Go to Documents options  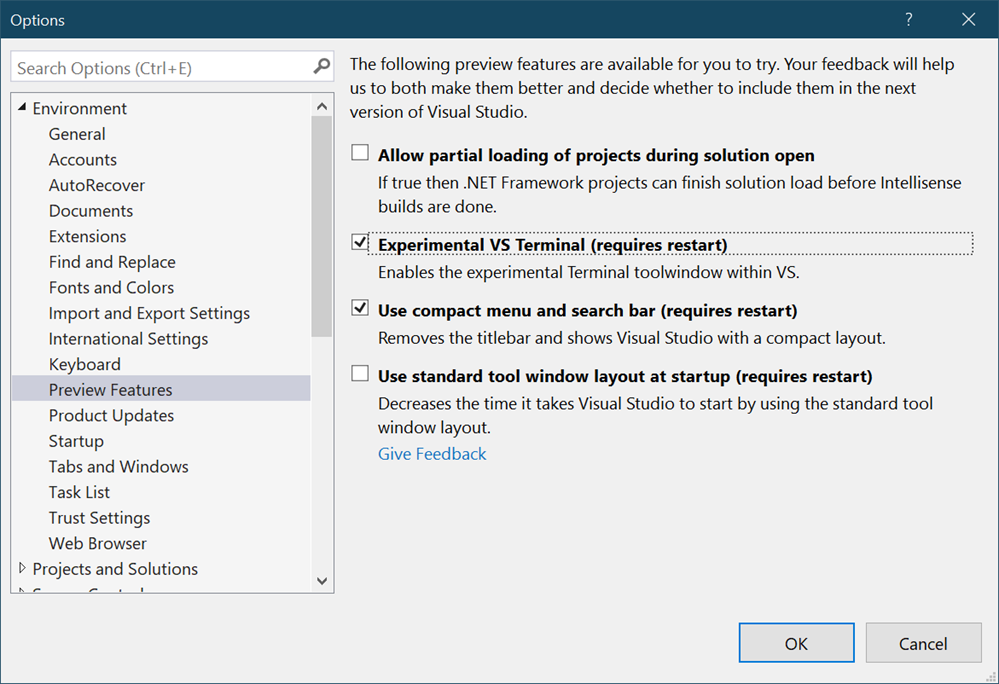tap(91, 211)
